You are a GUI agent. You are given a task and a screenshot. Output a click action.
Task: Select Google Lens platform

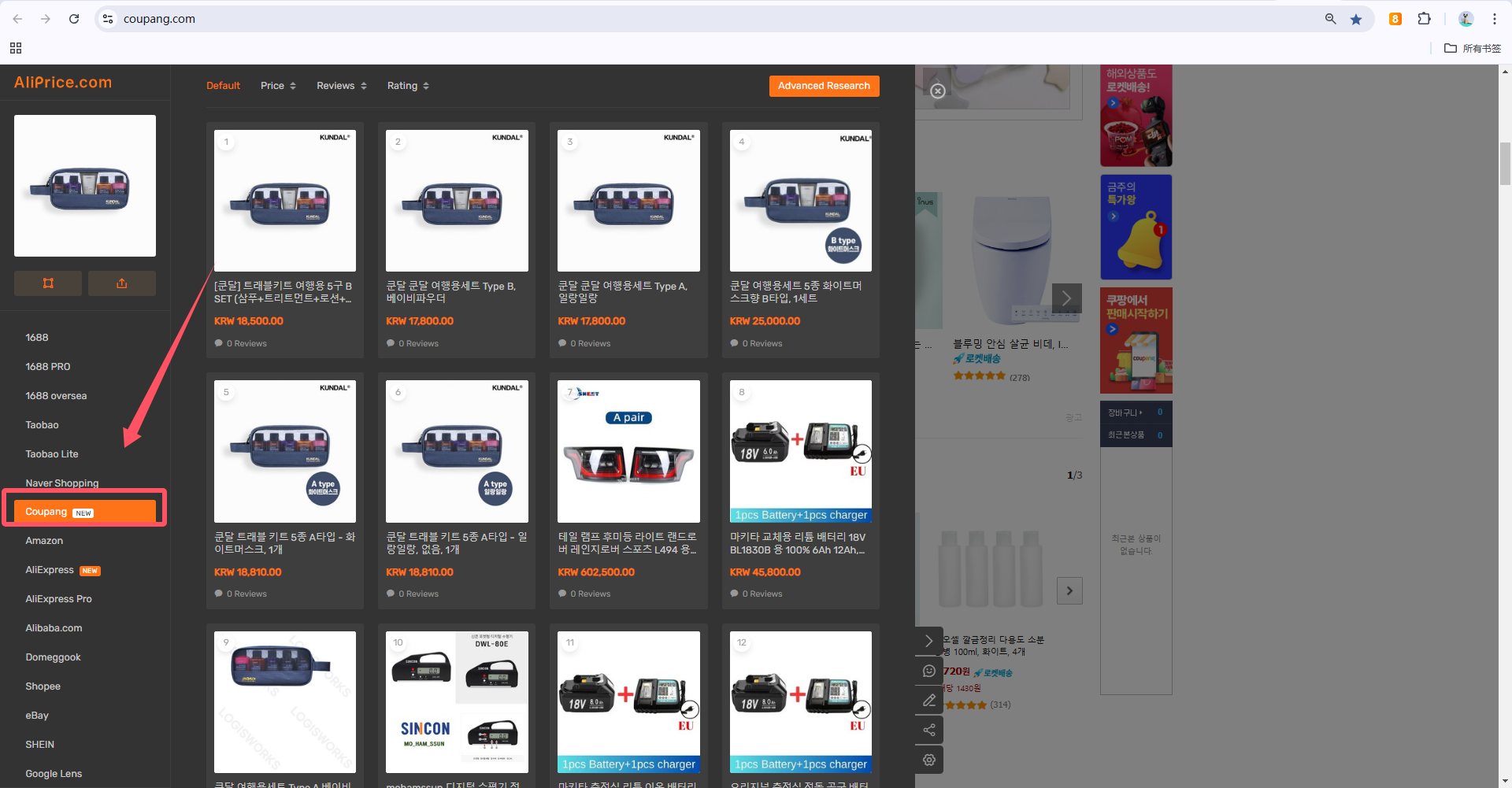[x=54, y=774]
